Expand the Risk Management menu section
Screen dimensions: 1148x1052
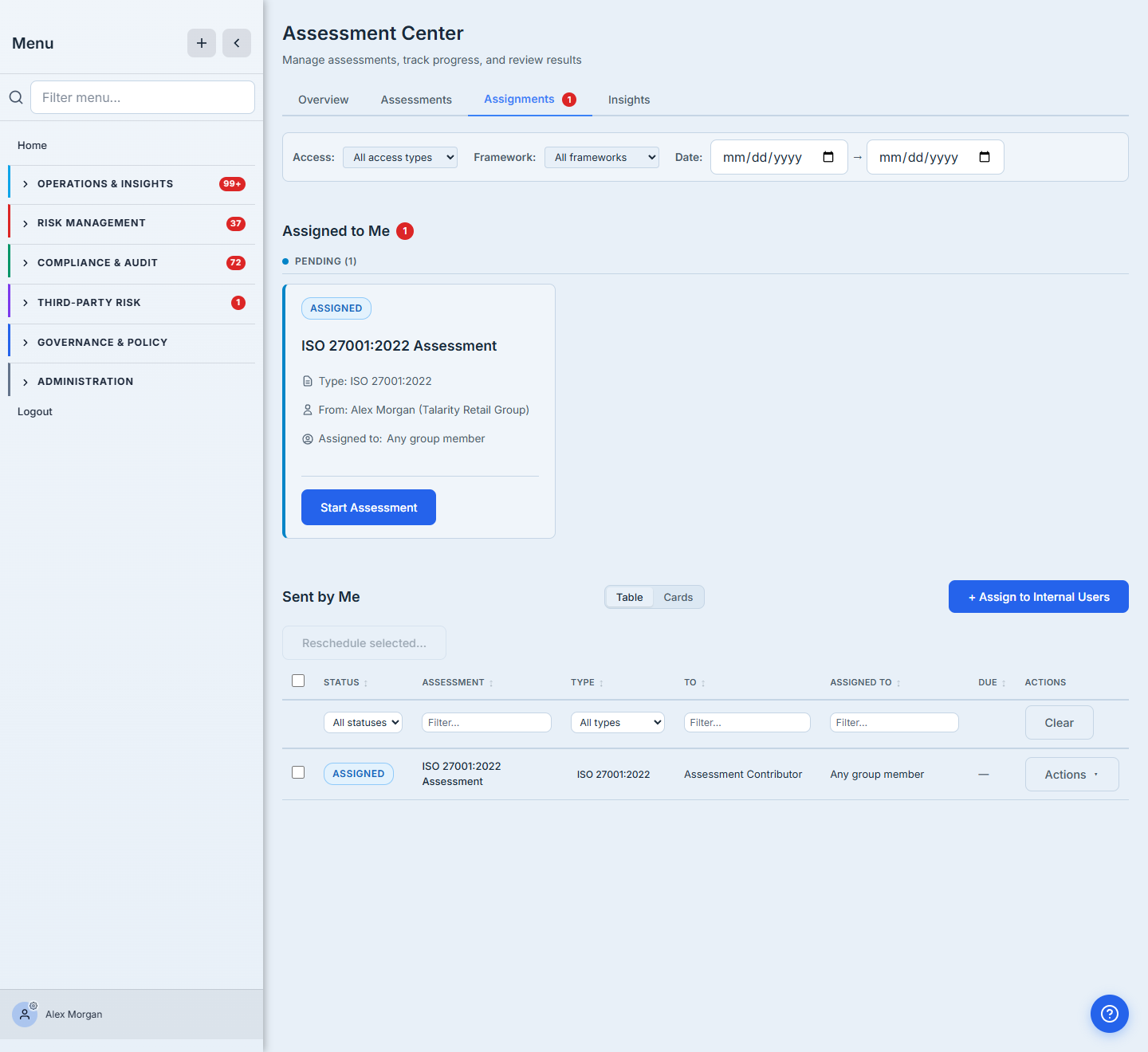(132, 223)
